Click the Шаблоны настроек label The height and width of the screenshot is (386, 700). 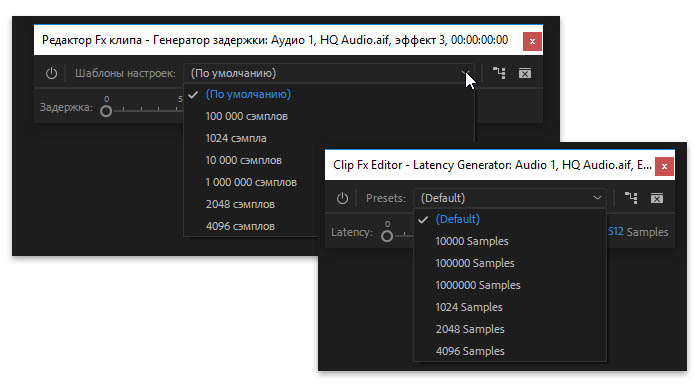[x=125, y=73]
